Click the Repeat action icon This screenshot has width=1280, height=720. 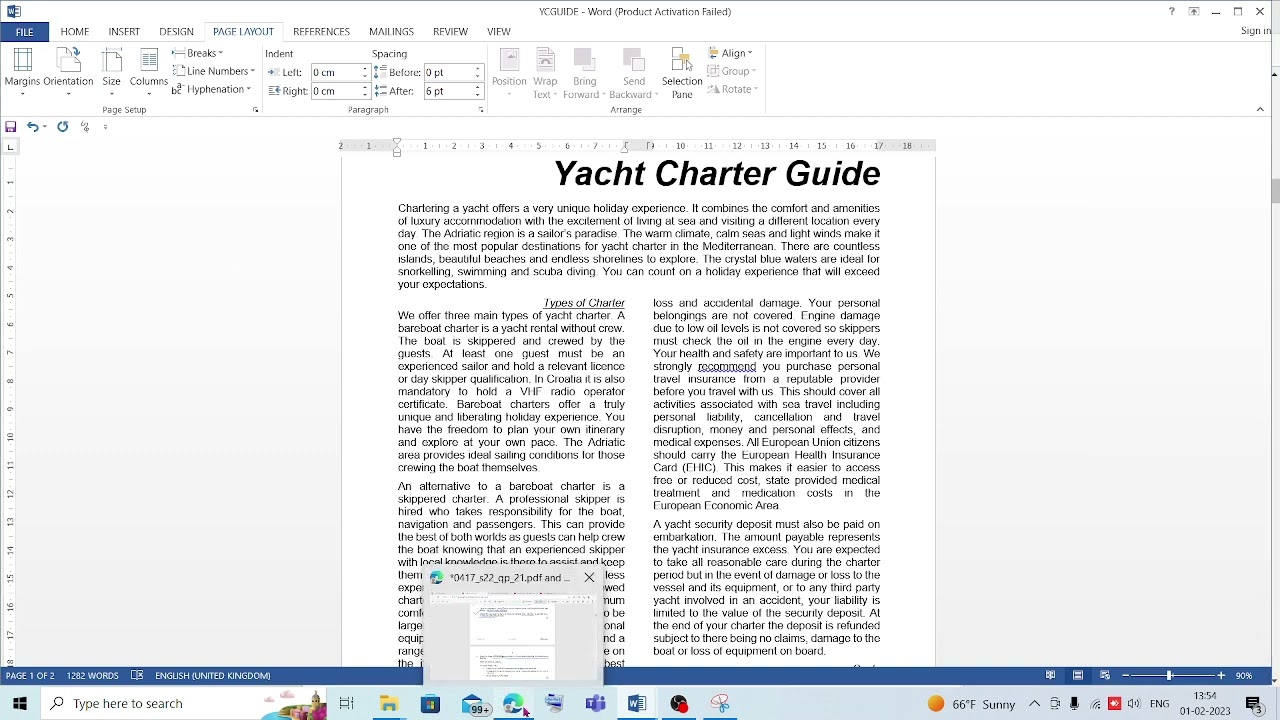62,127
